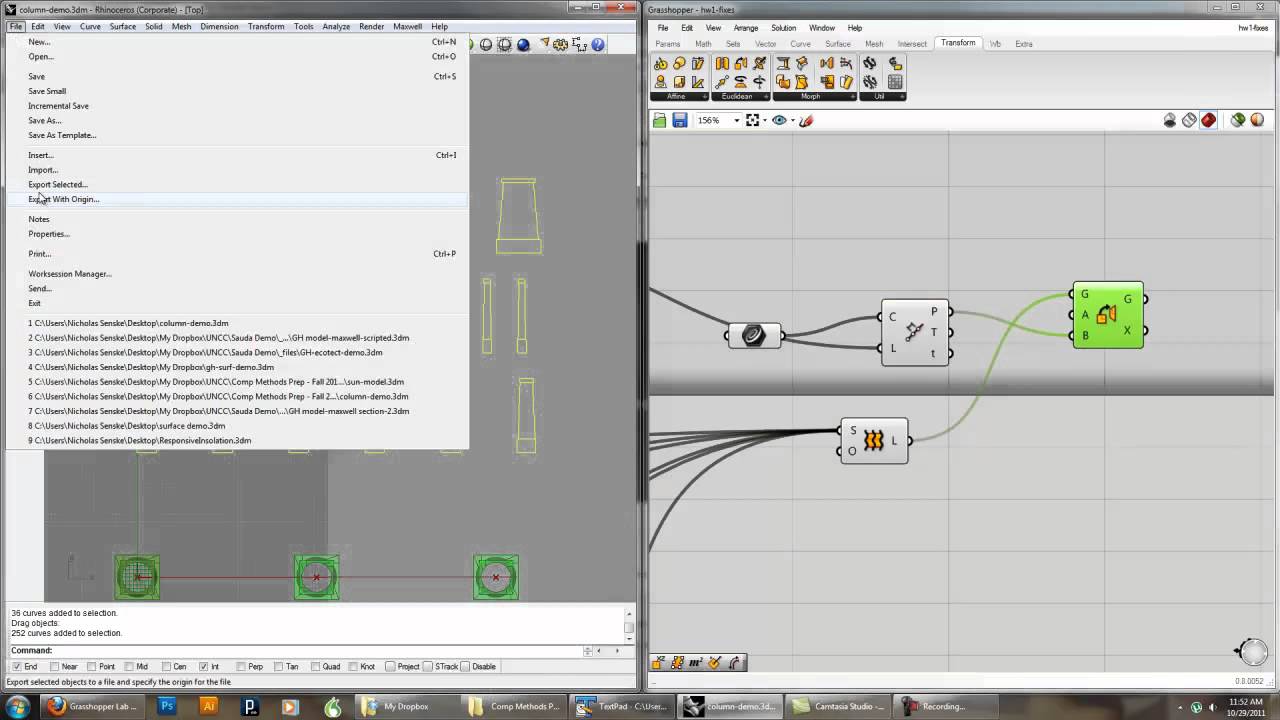Open the 156% zoom level dropdown

737,120
